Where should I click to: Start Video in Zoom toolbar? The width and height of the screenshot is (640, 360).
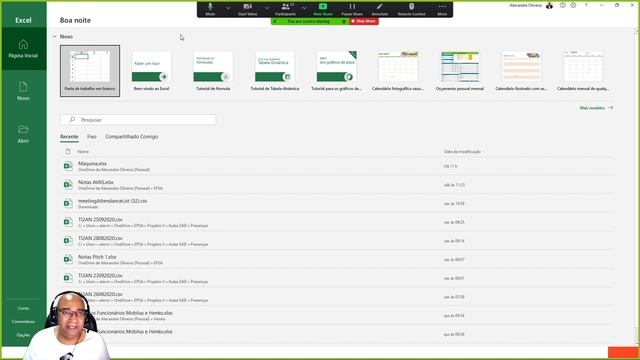click(x=247, y=9)
